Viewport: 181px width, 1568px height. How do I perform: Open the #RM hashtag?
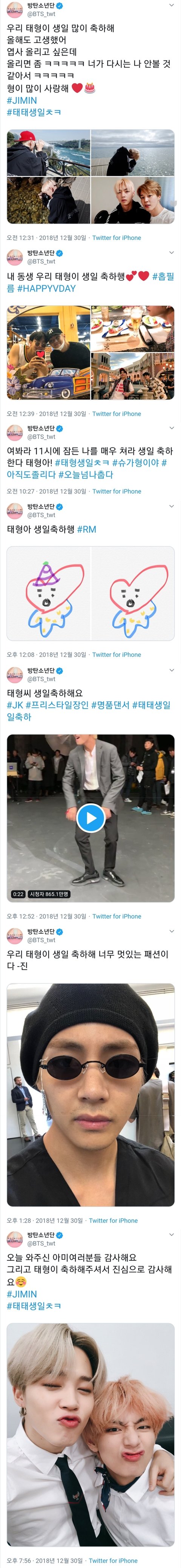coord(87,529)
